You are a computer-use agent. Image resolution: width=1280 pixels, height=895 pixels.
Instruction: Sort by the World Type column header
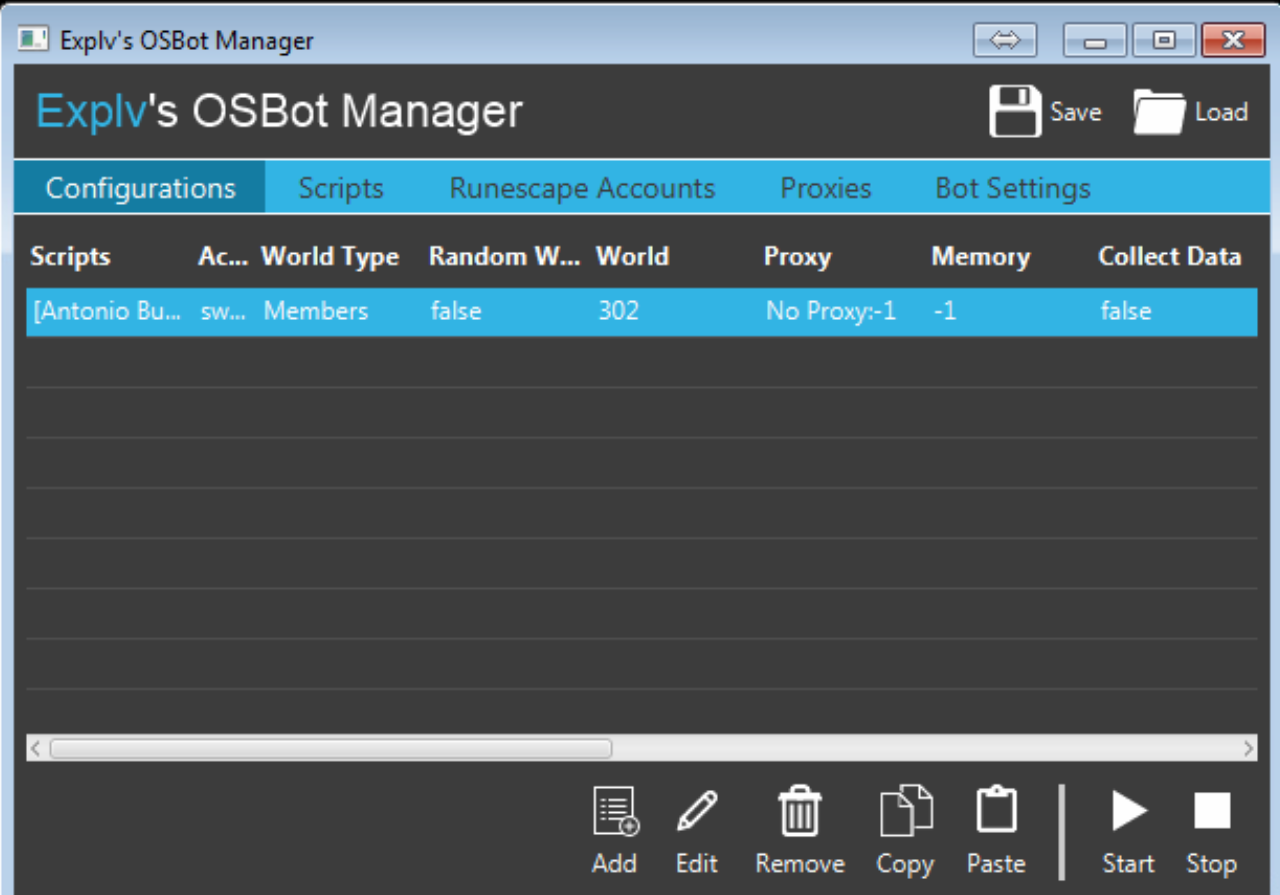[330, 257]
